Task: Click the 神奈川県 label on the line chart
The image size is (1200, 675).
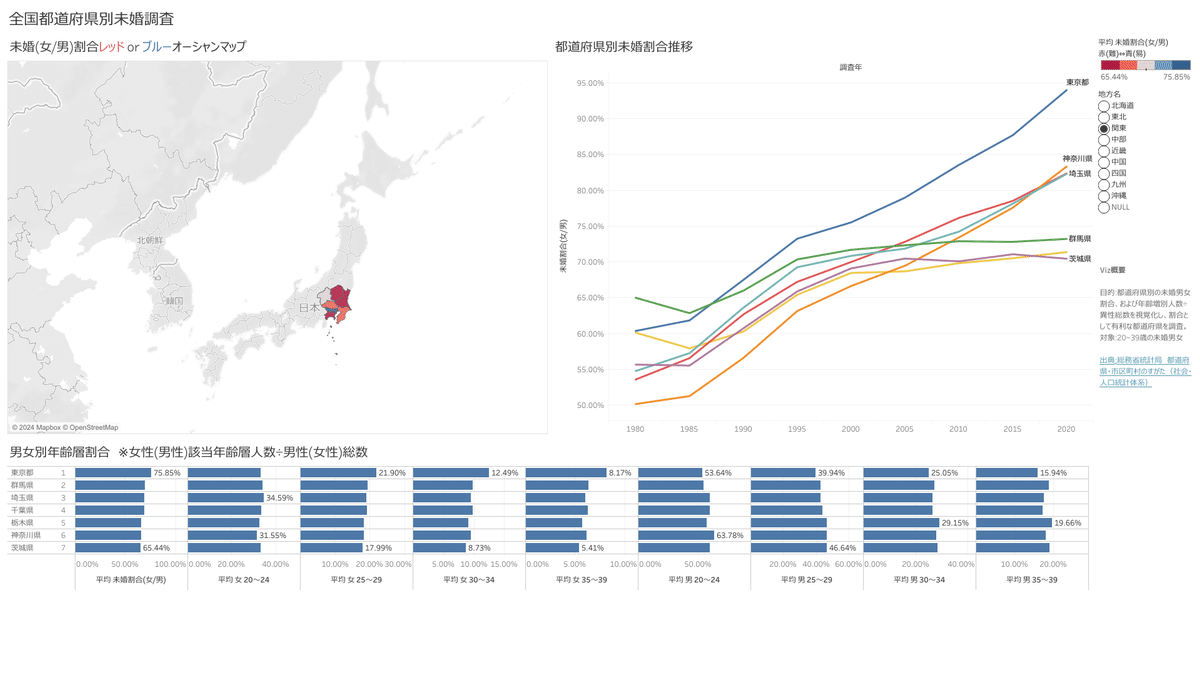Action: [x=1077, y=157]
